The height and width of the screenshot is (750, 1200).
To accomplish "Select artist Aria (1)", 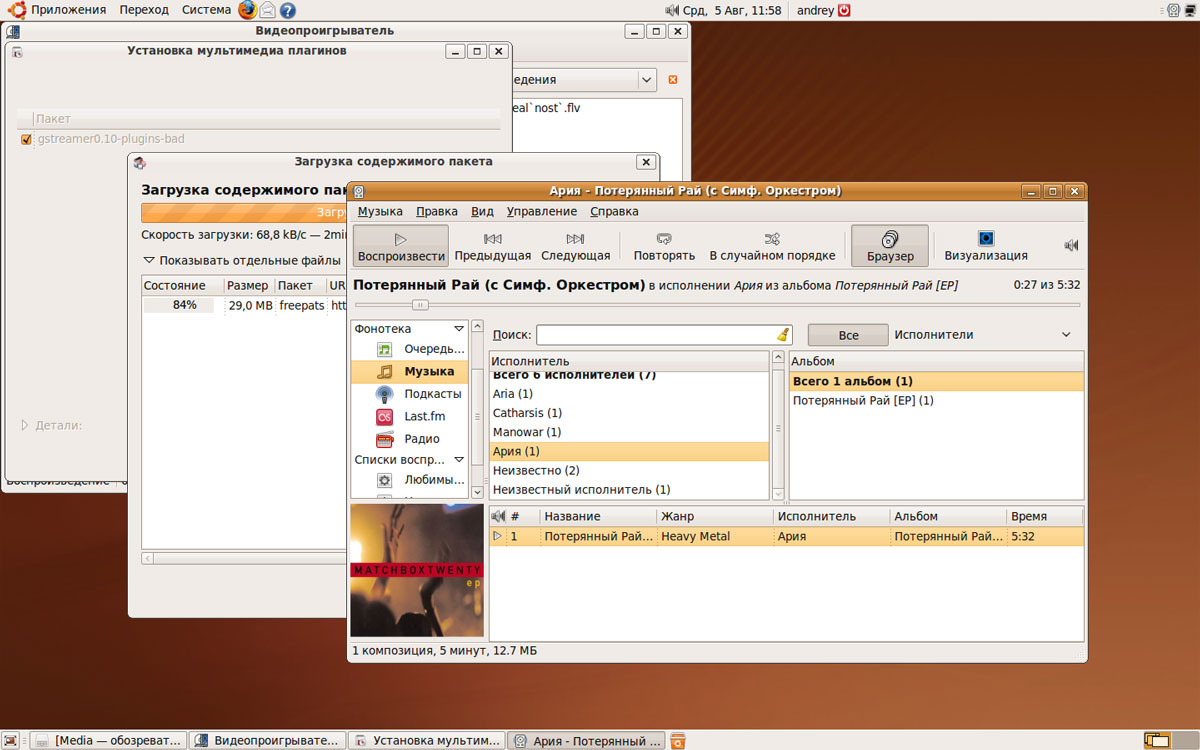I will click(x=628, y=394).
